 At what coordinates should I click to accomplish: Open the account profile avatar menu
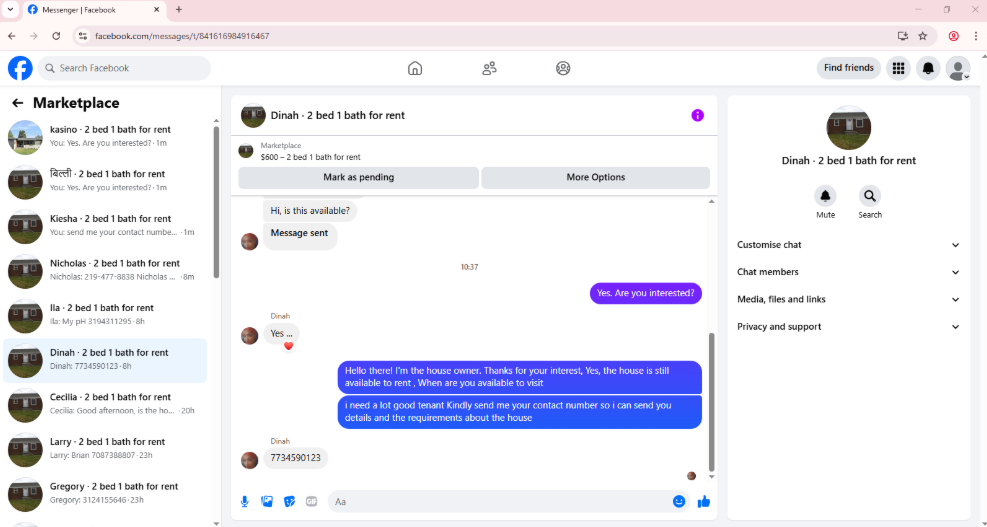(x=957, y=68)
